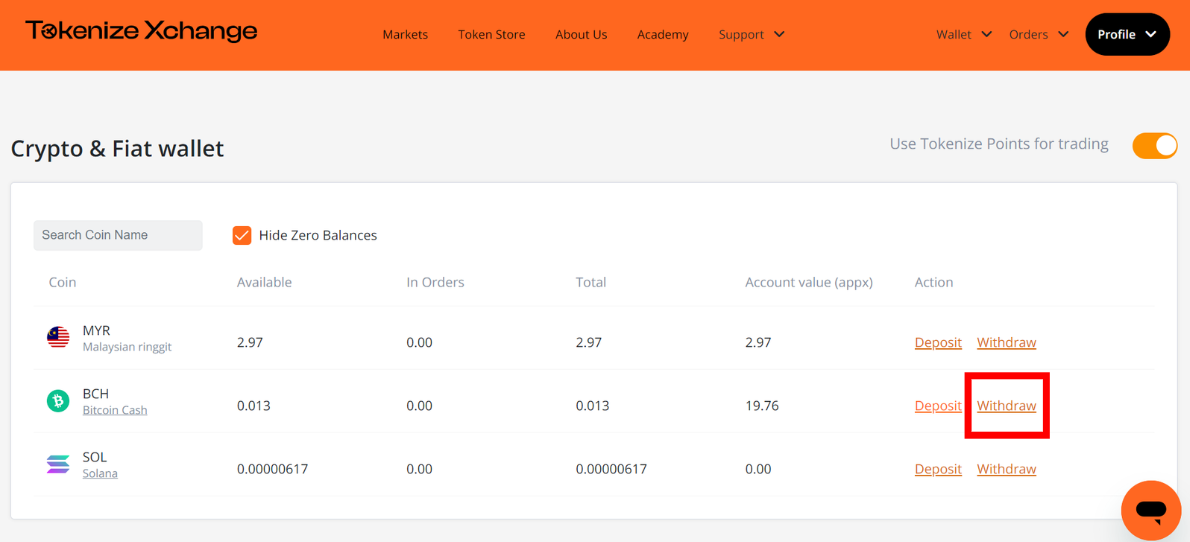The width and height of the screenshot is (1190, 542).
Task: Click SOL available balance 0.00000617
Action: pos(272,469)
